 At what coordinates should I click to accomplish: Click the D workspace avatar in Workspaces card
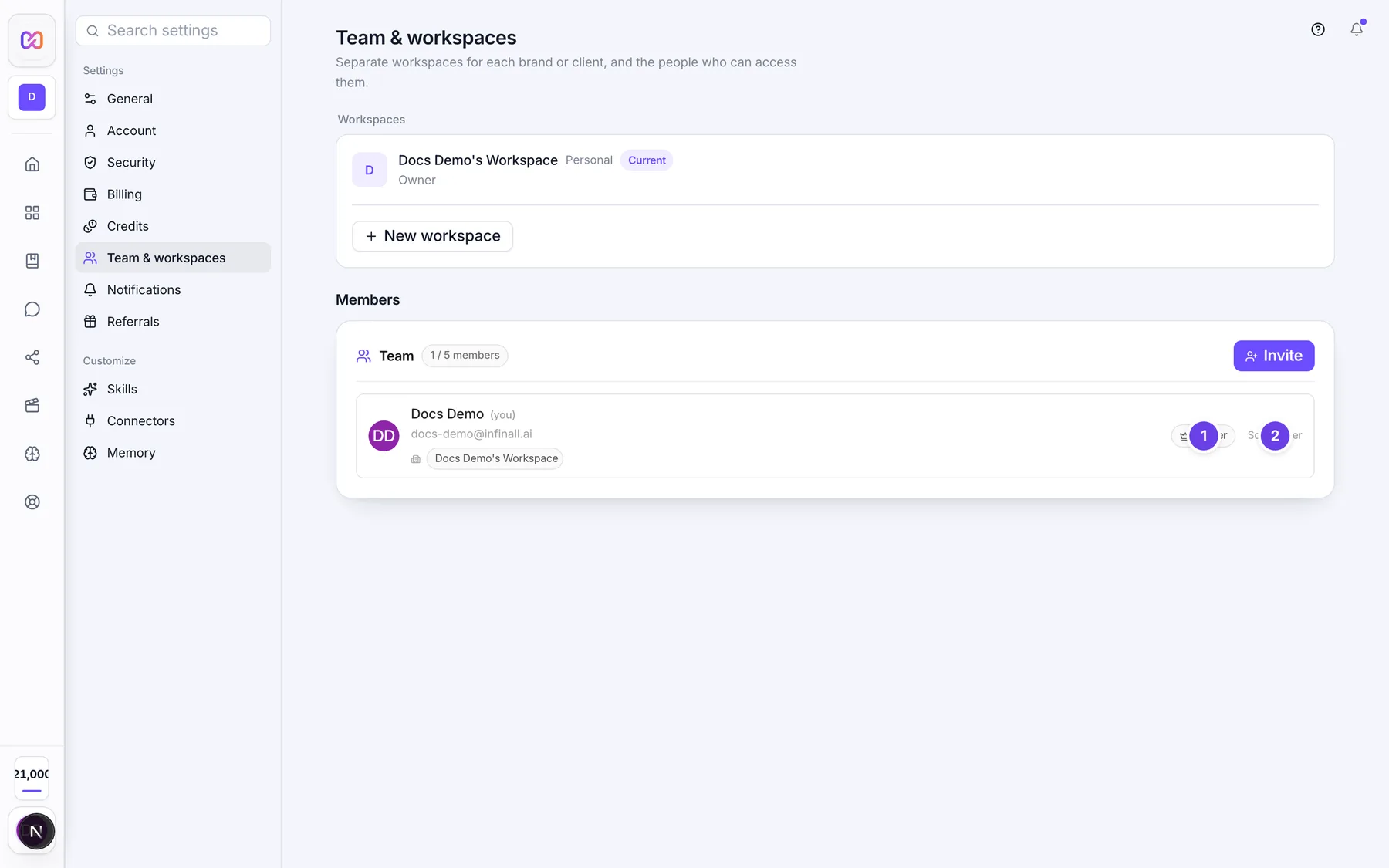coord(370,170)
